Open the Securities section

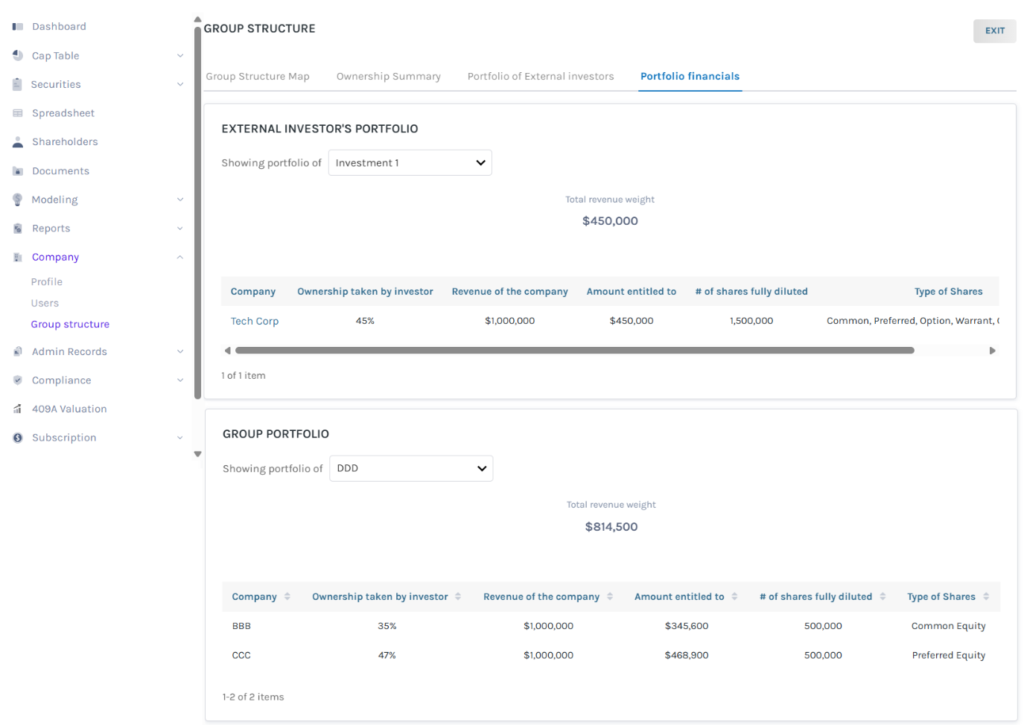(55, 84)
